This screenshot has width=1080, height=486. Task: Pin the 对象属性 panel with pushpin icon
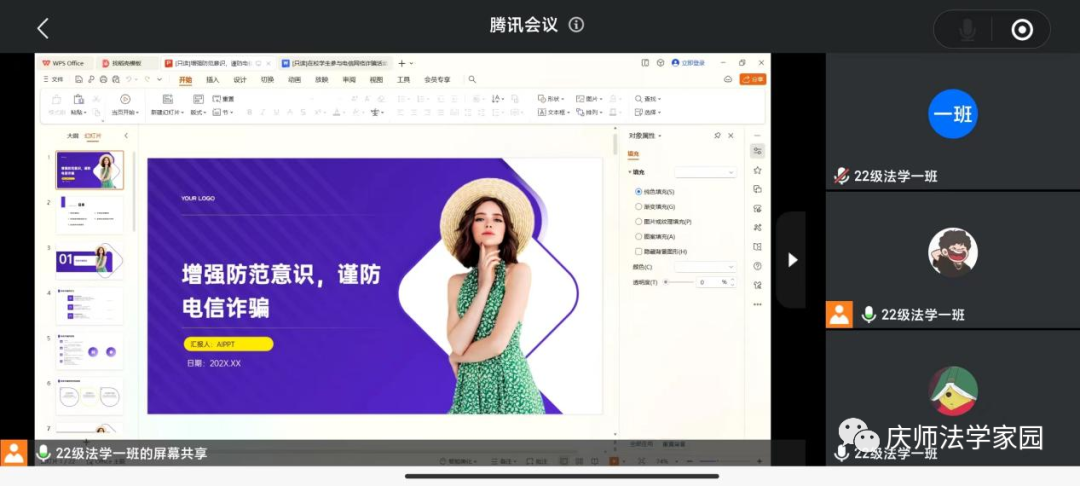pyautogui.click(x=717, y=135)
